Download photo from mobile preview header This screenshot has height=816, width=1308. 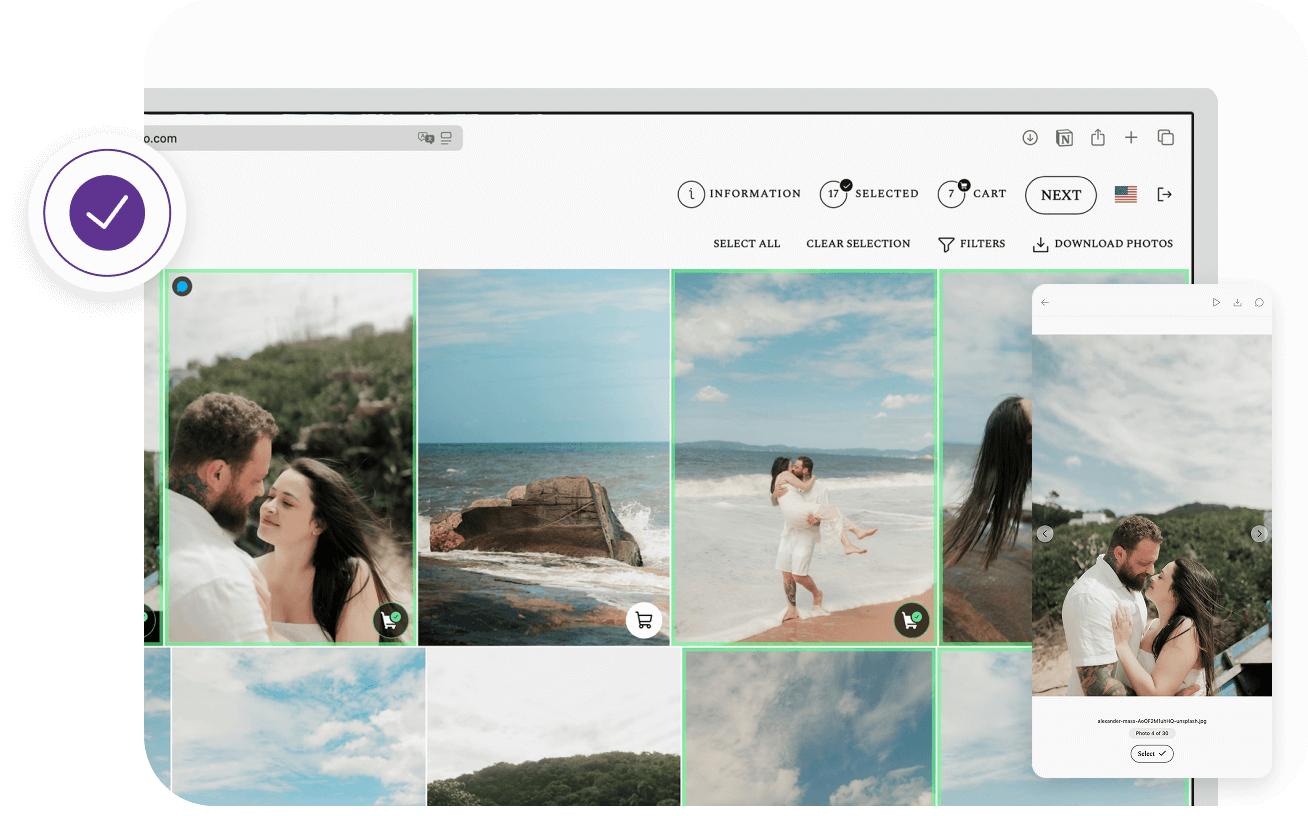click(1238, 302)
